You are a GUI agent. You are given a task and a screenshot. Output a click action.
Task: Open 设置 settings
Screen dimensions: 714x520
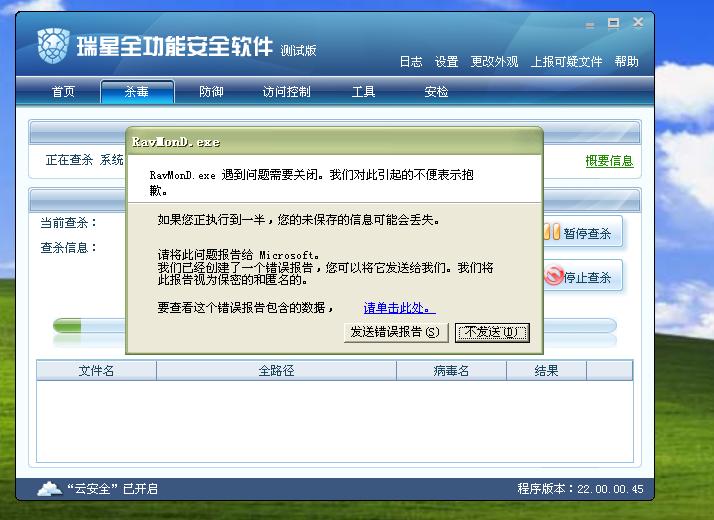[x=446, y=61]
